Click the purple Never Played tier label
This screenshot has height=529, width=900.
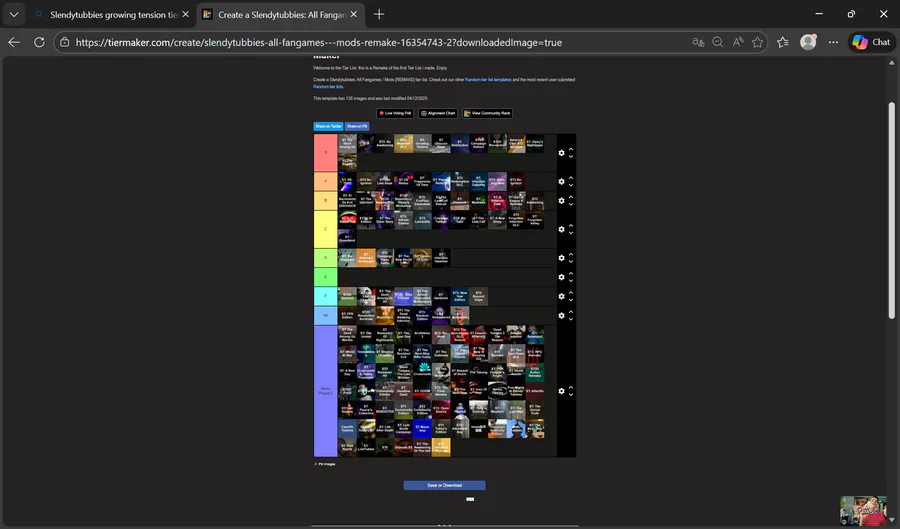[325, 391]
